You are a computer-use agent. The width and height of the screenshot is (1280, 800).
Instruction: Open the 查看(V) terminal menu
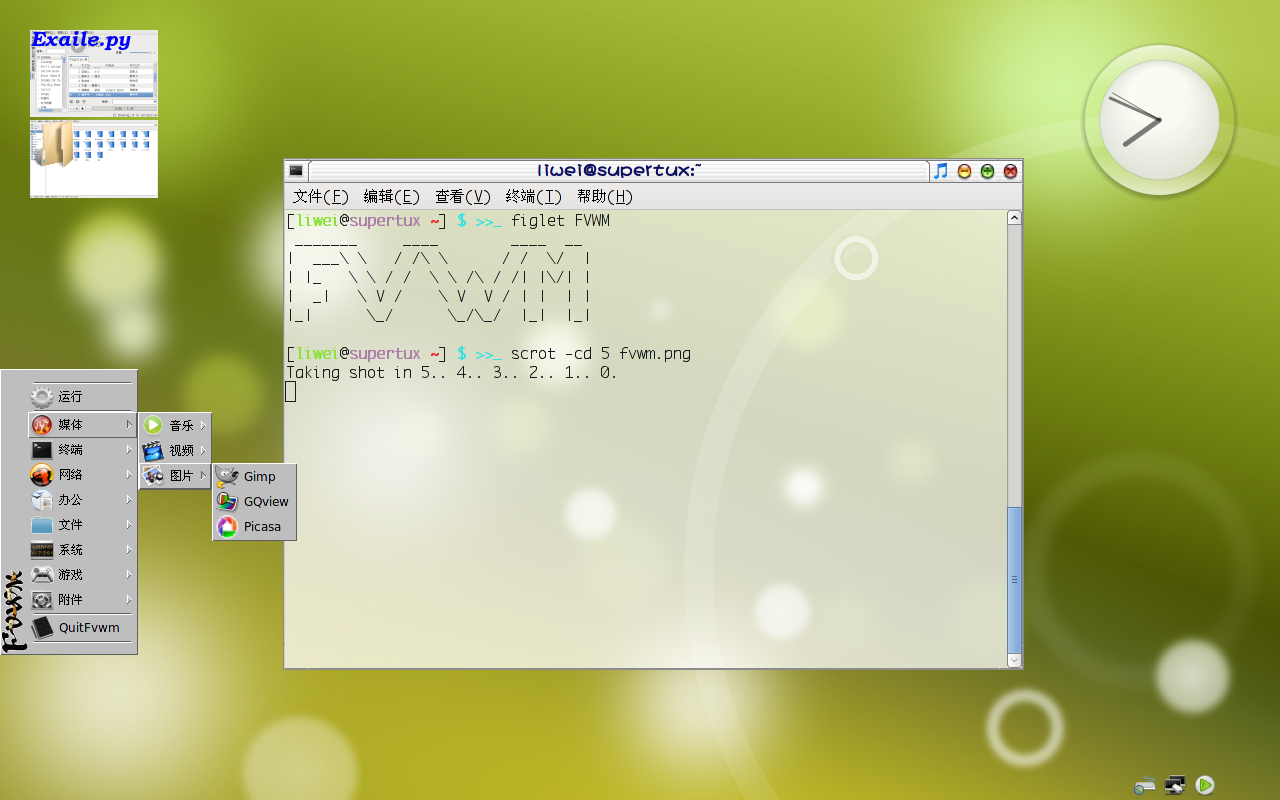point(463,196)
